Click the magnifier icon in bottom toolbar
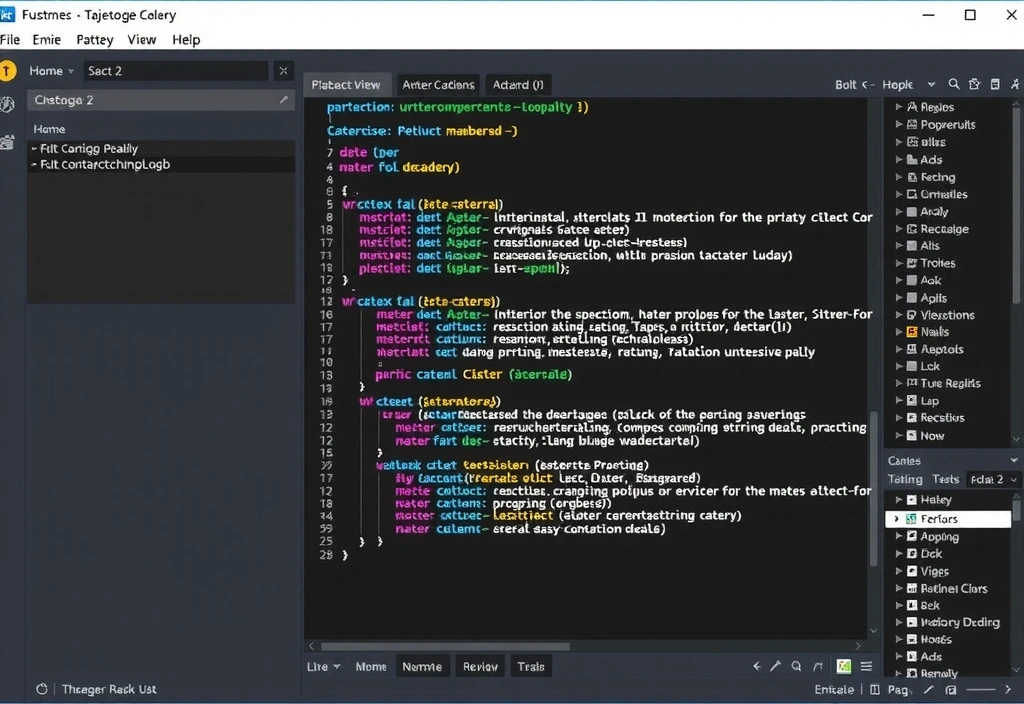Screen dimensions: 1024x704 pyautogui.click(x=796, y=667)
